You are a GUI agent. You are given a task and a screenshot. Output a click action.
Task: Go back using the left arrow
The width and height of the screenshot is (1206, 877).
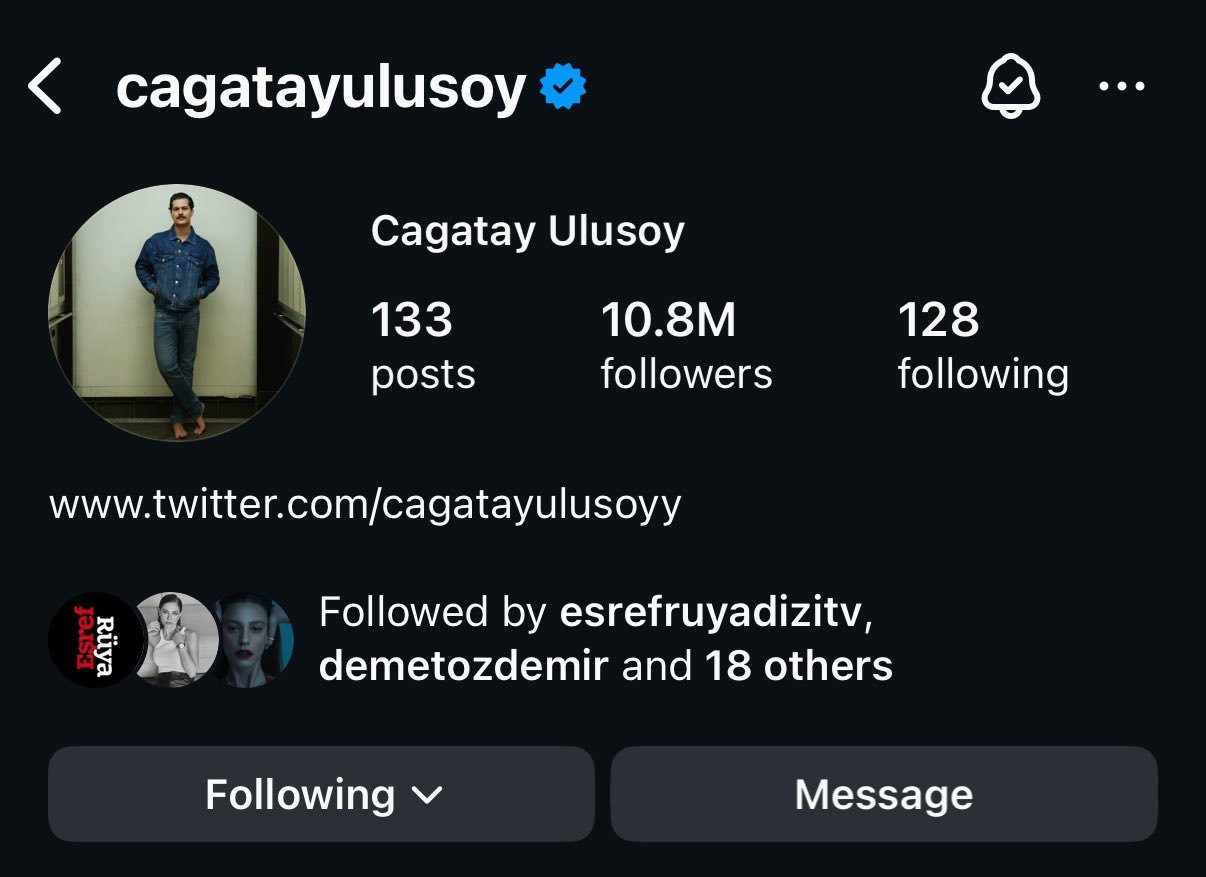coord(46,86)
